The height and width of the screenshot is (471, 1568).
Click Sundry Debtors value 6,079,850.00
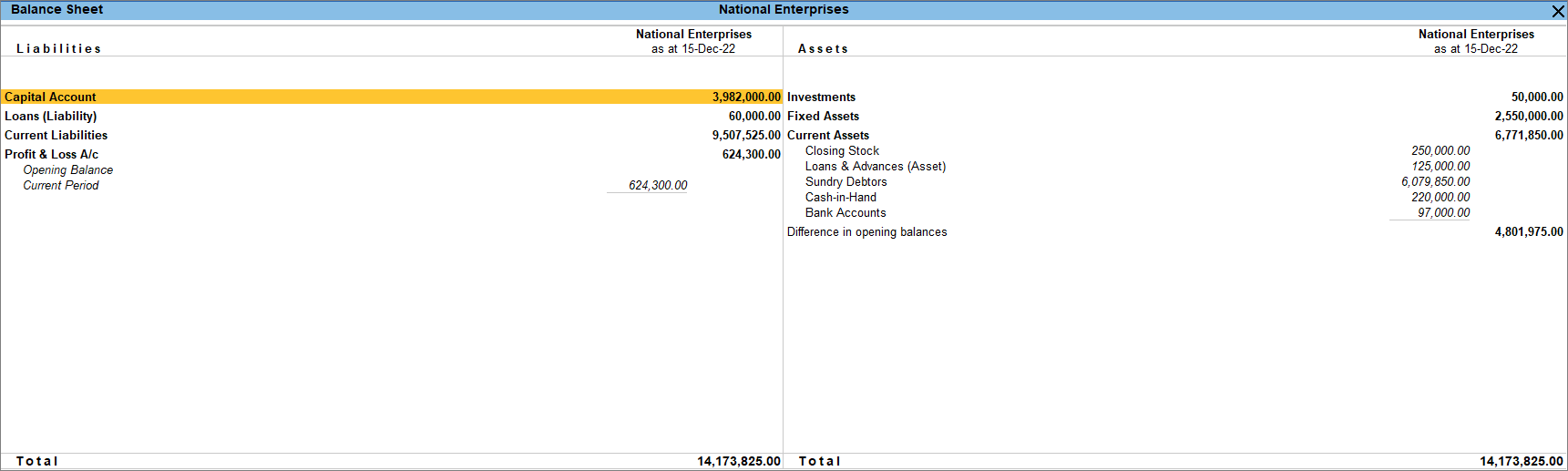(1436, 181)
